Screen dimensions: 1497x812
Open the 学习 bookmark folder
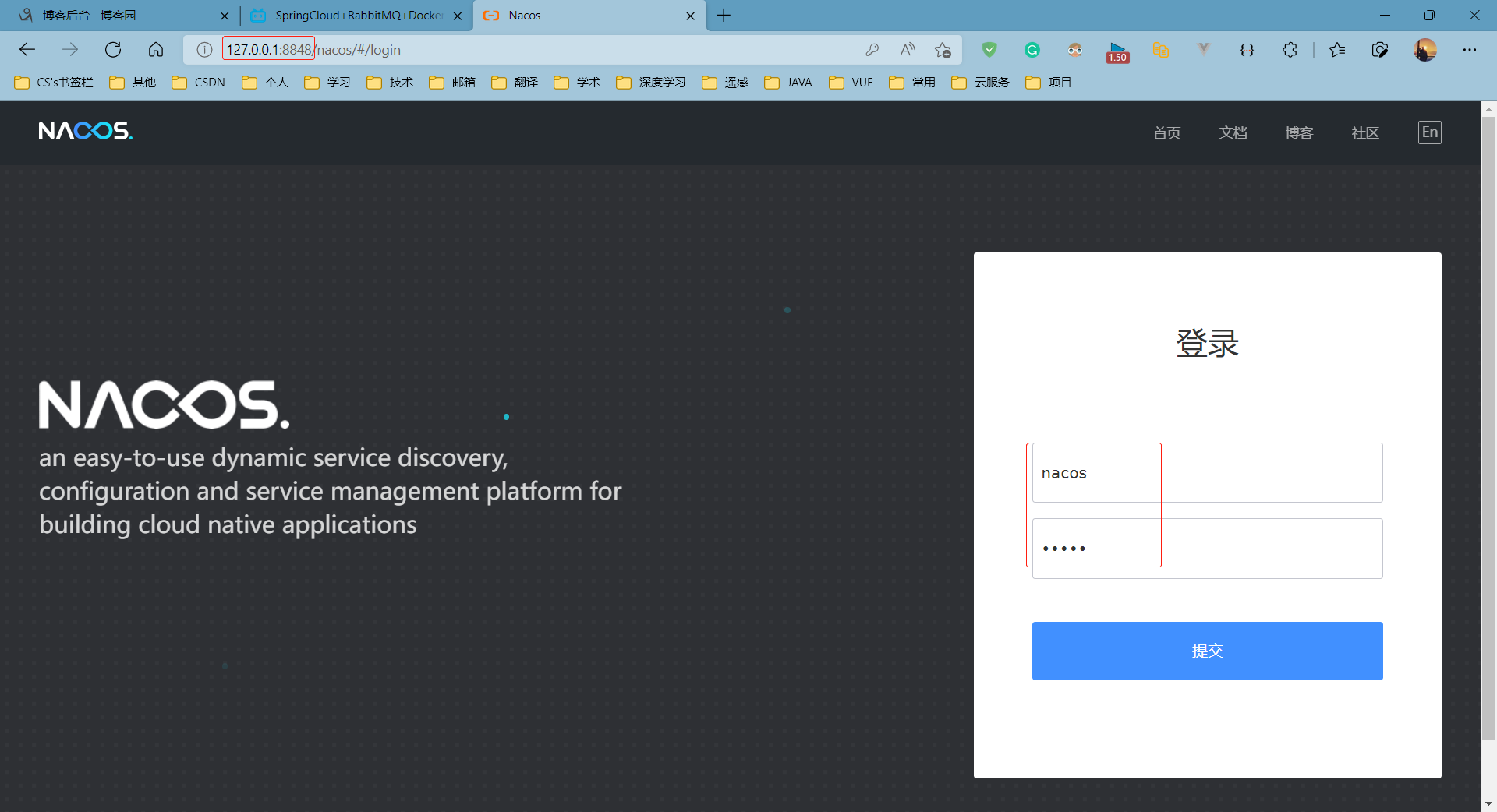tap(328, 83)
